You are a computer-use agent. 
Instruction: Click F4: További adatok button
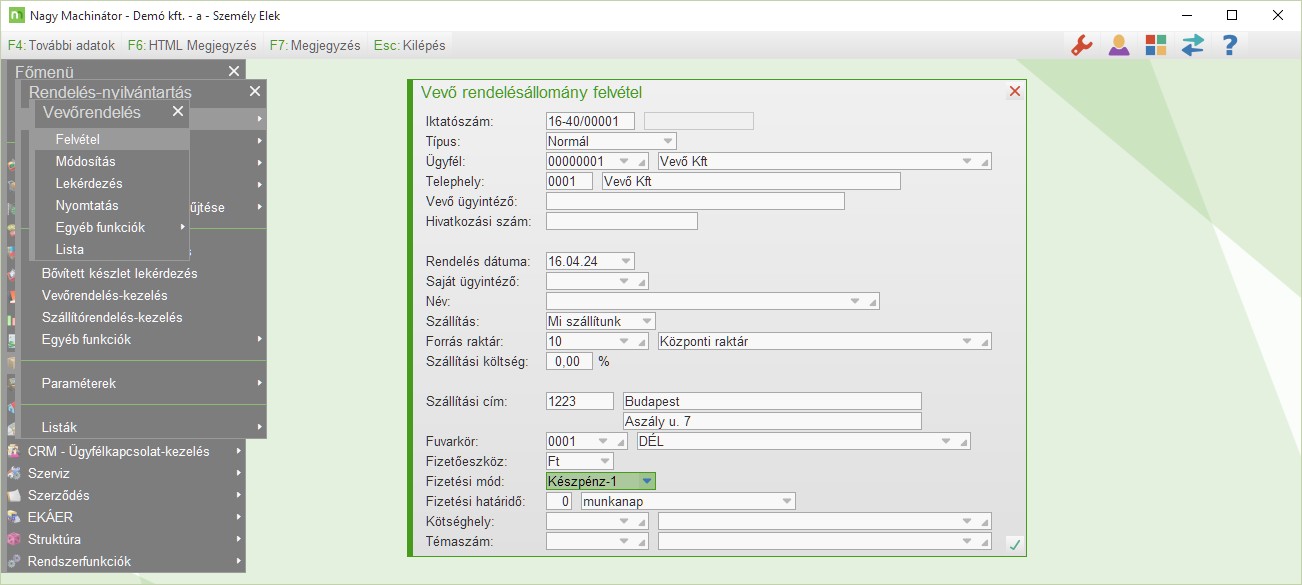coord(61,45)
